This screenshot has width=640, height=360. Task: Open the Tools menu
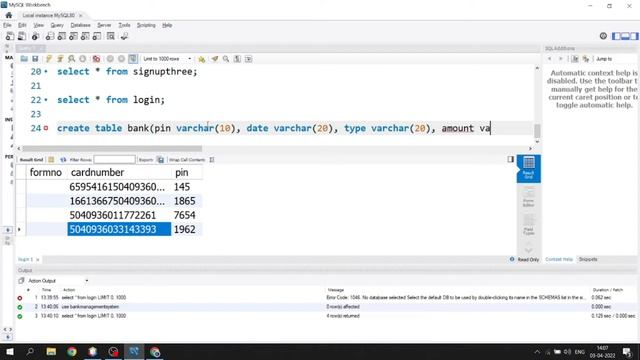point(124,25)
